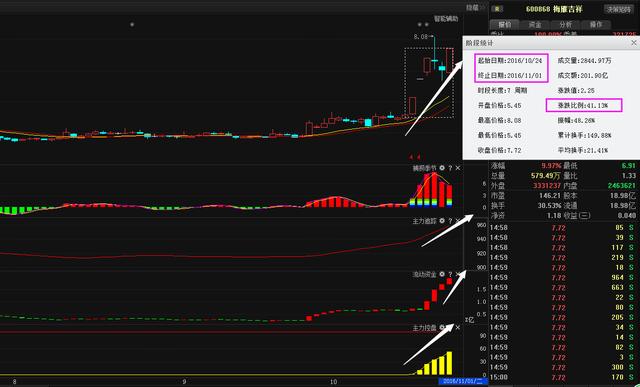
Task: Expand the 收益(三) quarter selector
Action: 585,216
